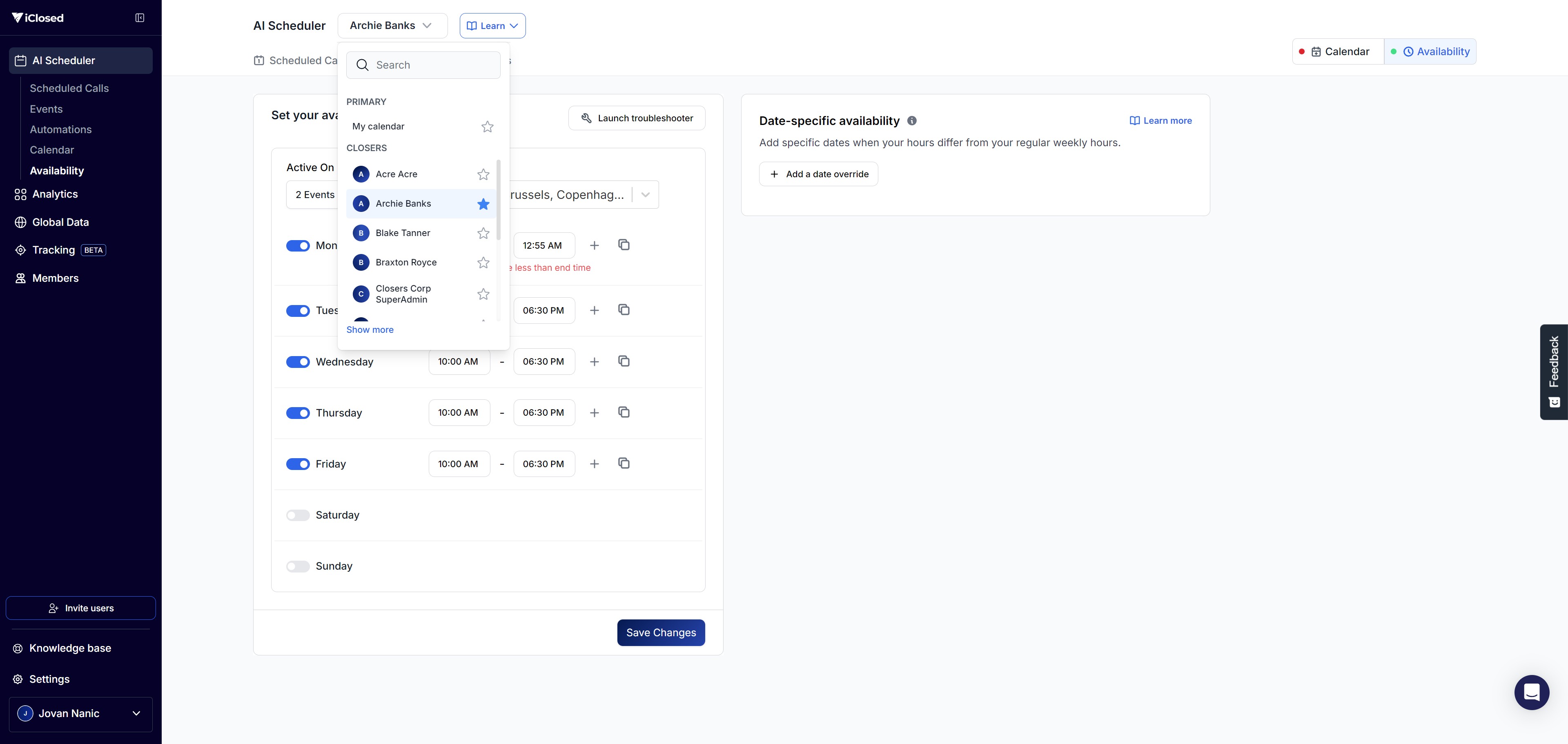Click copy icon for Friday hours
The height and width of the screenshot is (744, 1568).
click(623, 463)
